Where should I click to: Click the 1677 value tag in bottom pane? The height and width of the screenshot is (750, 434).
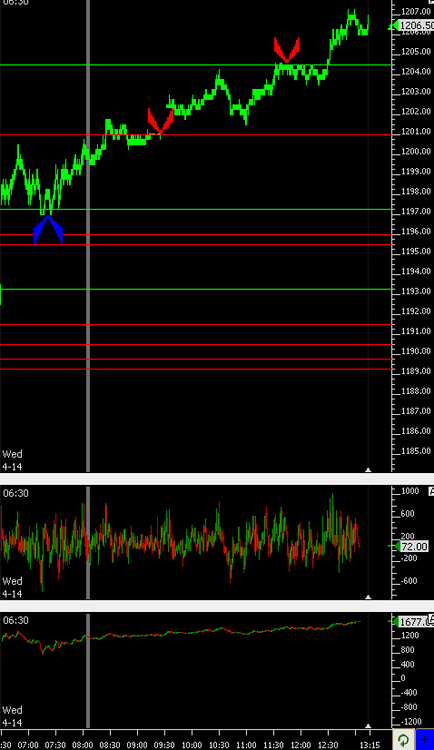click(x=414, y=622)
